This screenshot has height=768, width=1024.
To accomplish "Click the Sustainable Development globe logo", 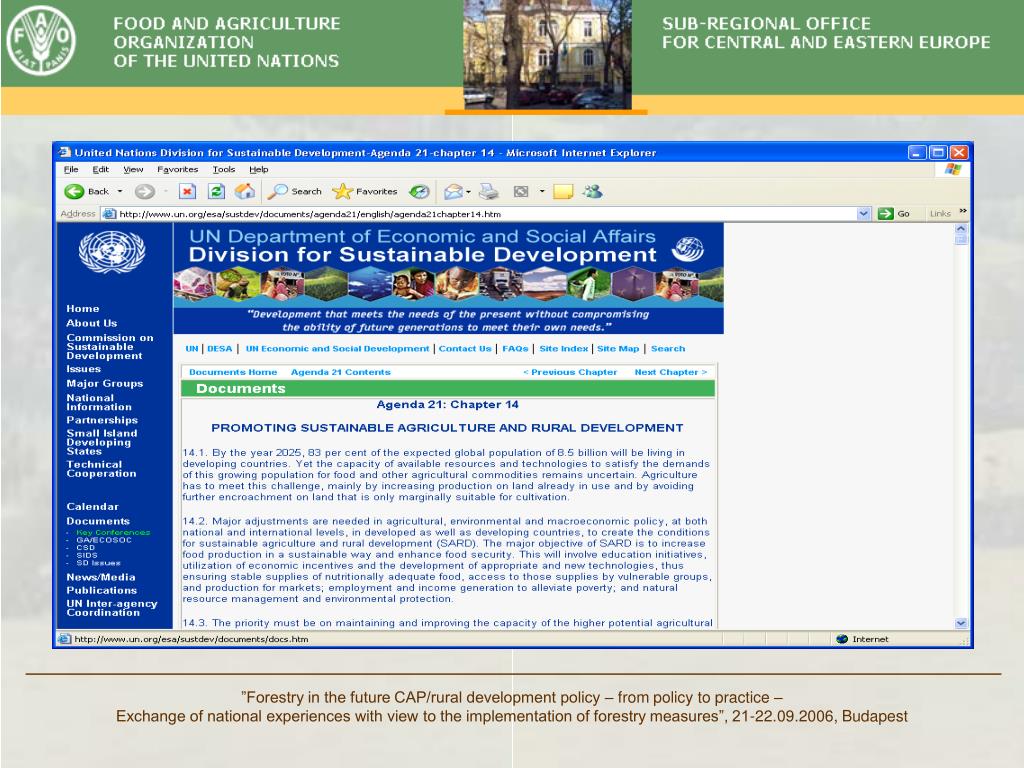I will pos(688,248).
